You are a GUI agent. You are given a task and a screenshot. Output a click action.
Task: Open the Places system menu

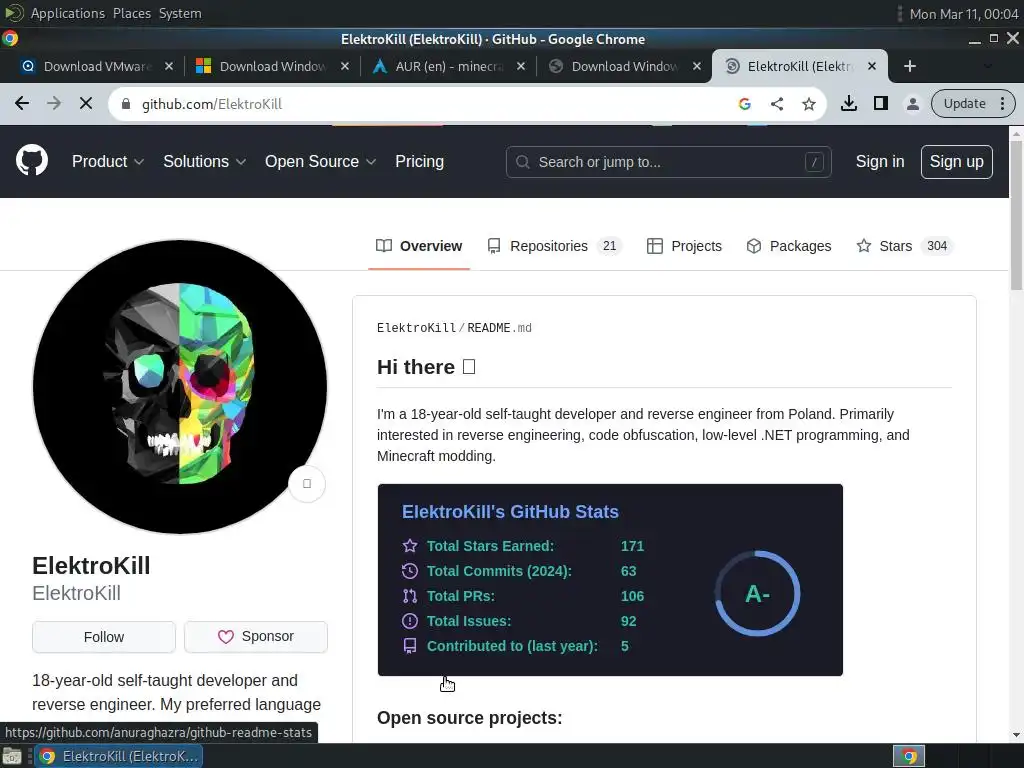[131, 13]
